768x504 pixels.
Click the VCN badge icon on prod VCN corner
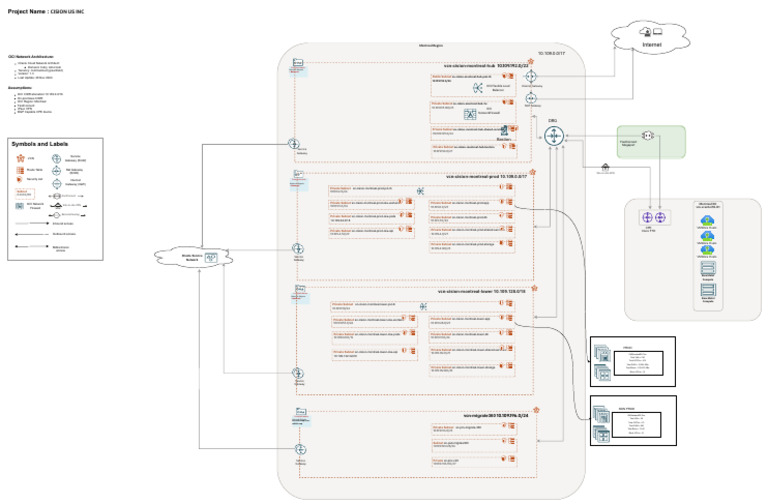tap(532, 172)
